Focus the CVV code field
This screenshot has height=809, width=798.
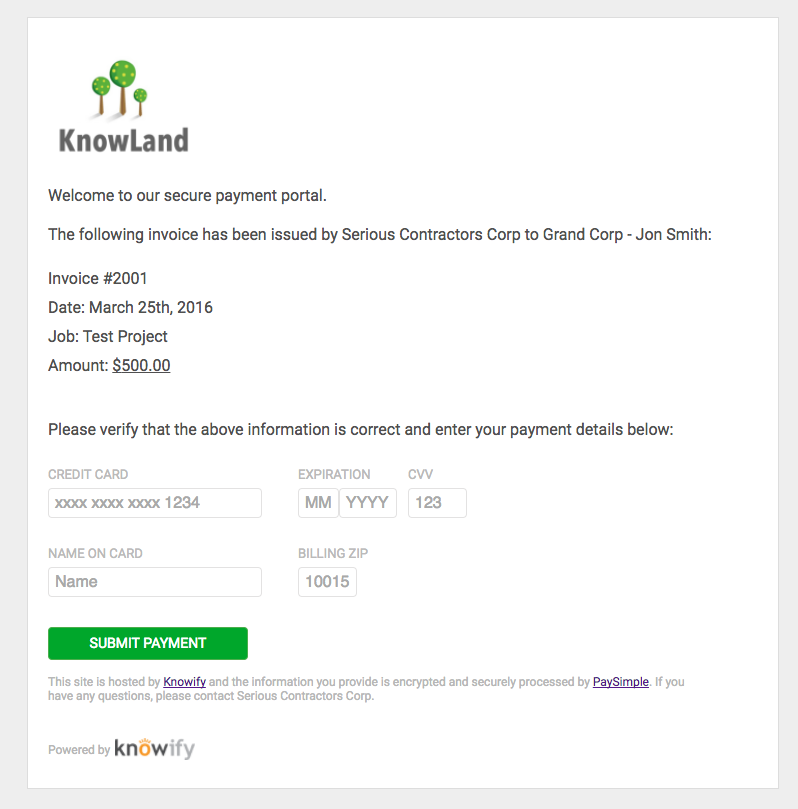pyautogui.click(x=437, y=503)
